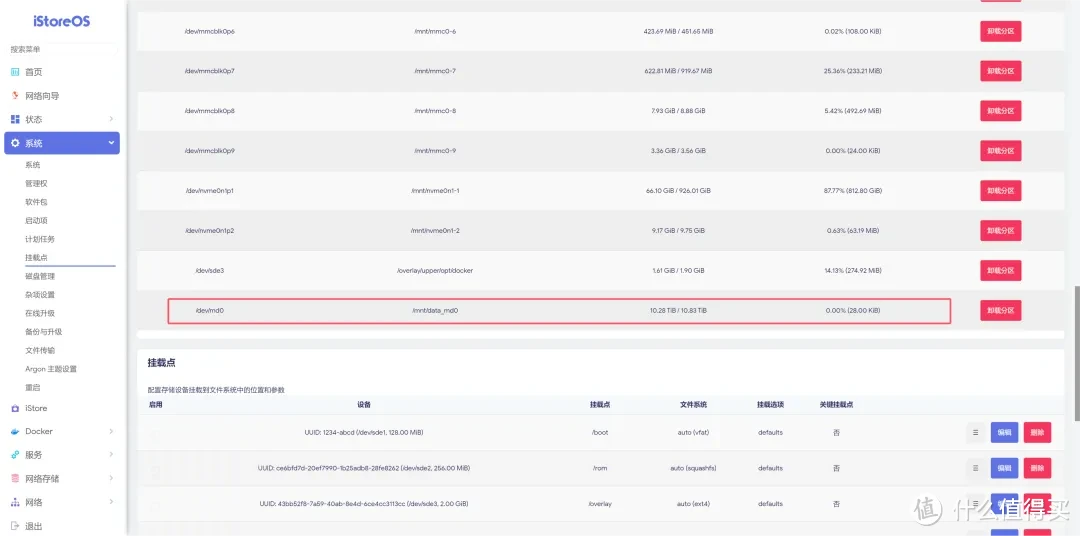Viewport: 1080px width, 536px height.
Task: Open the 杂项设置 submenu item
Action: [x=39, y=295]
